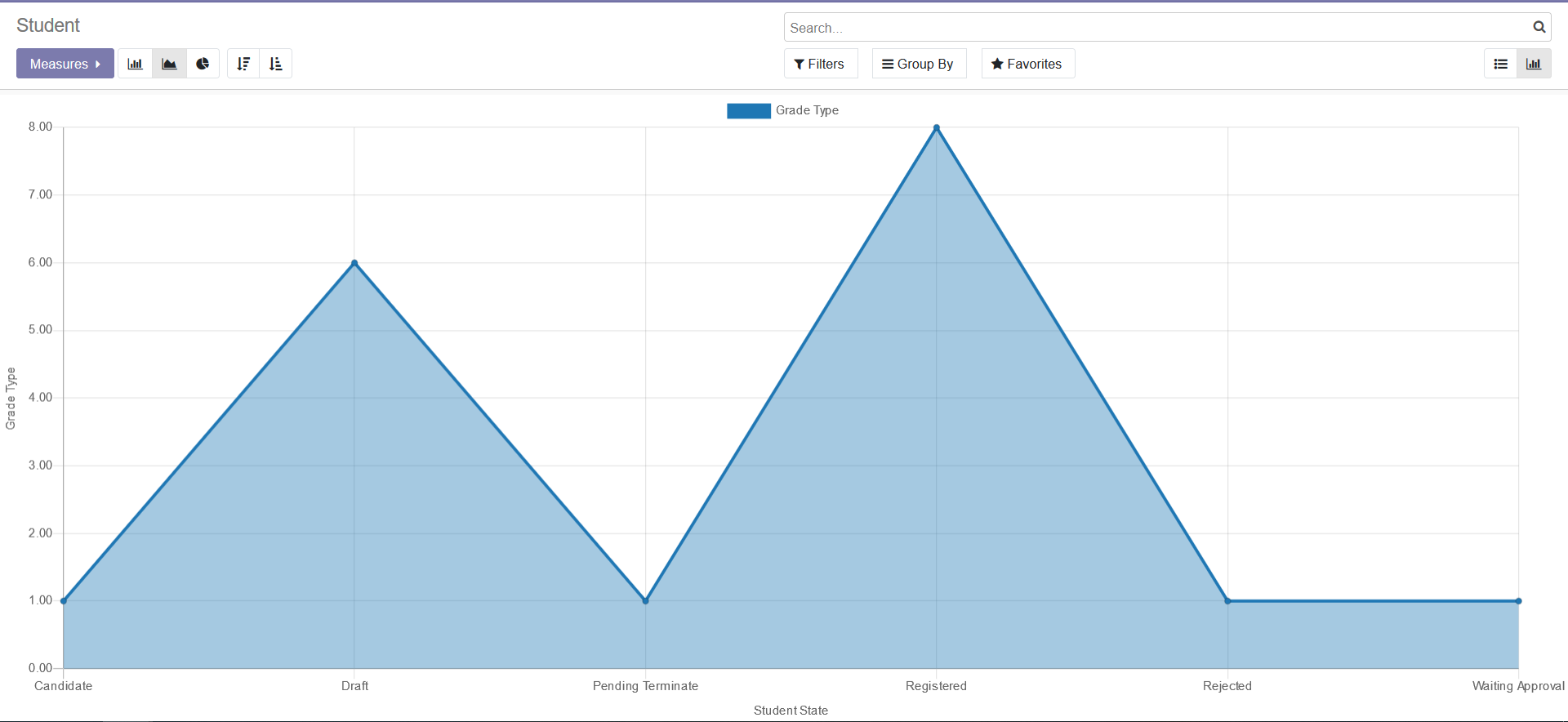This screenshot has height=722, width=1568.
Task: Toggle Grade Type legend label visibility
Action: (x=807, y=110)
